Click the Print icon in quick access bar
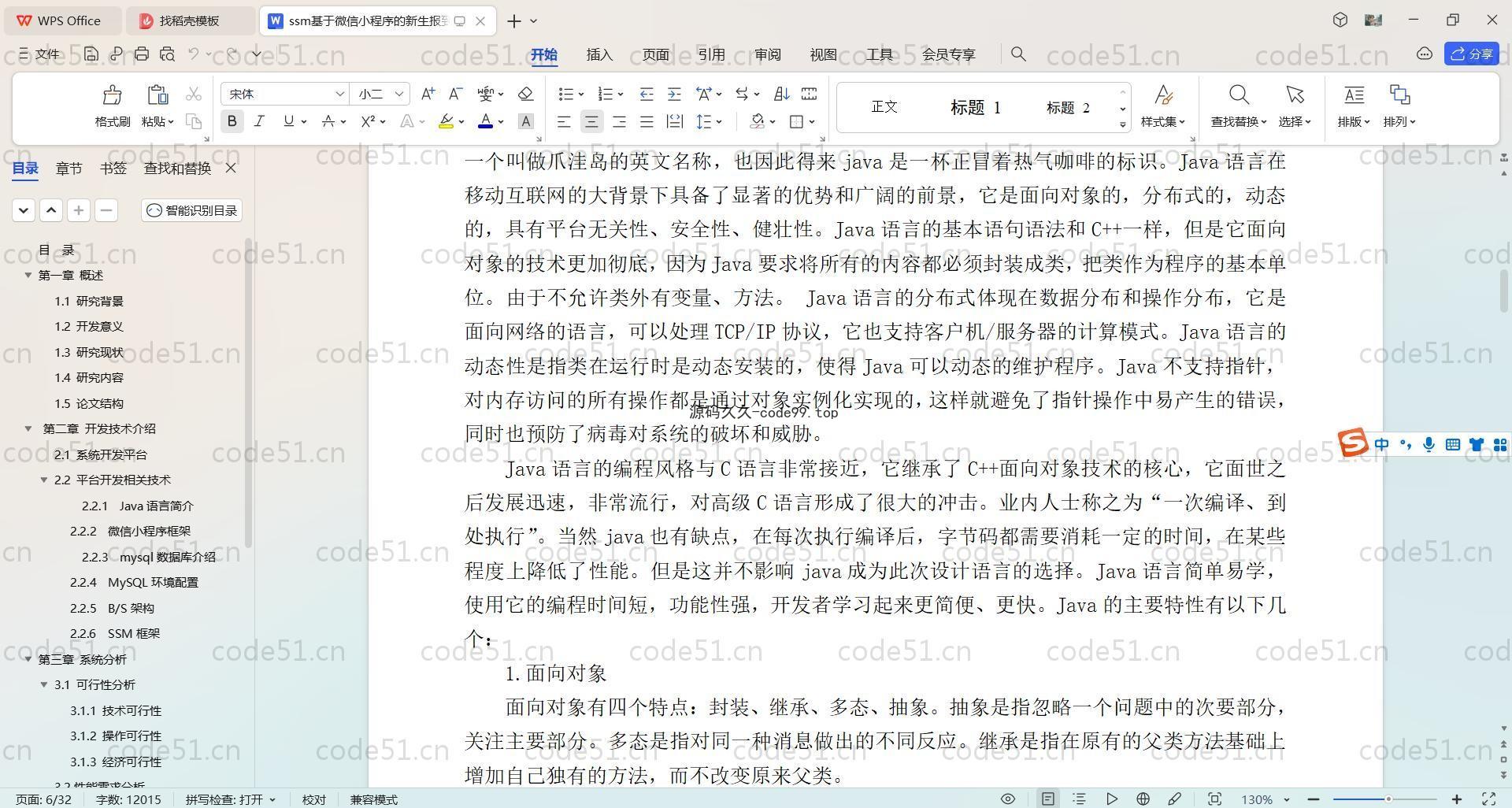 [142, 54]
